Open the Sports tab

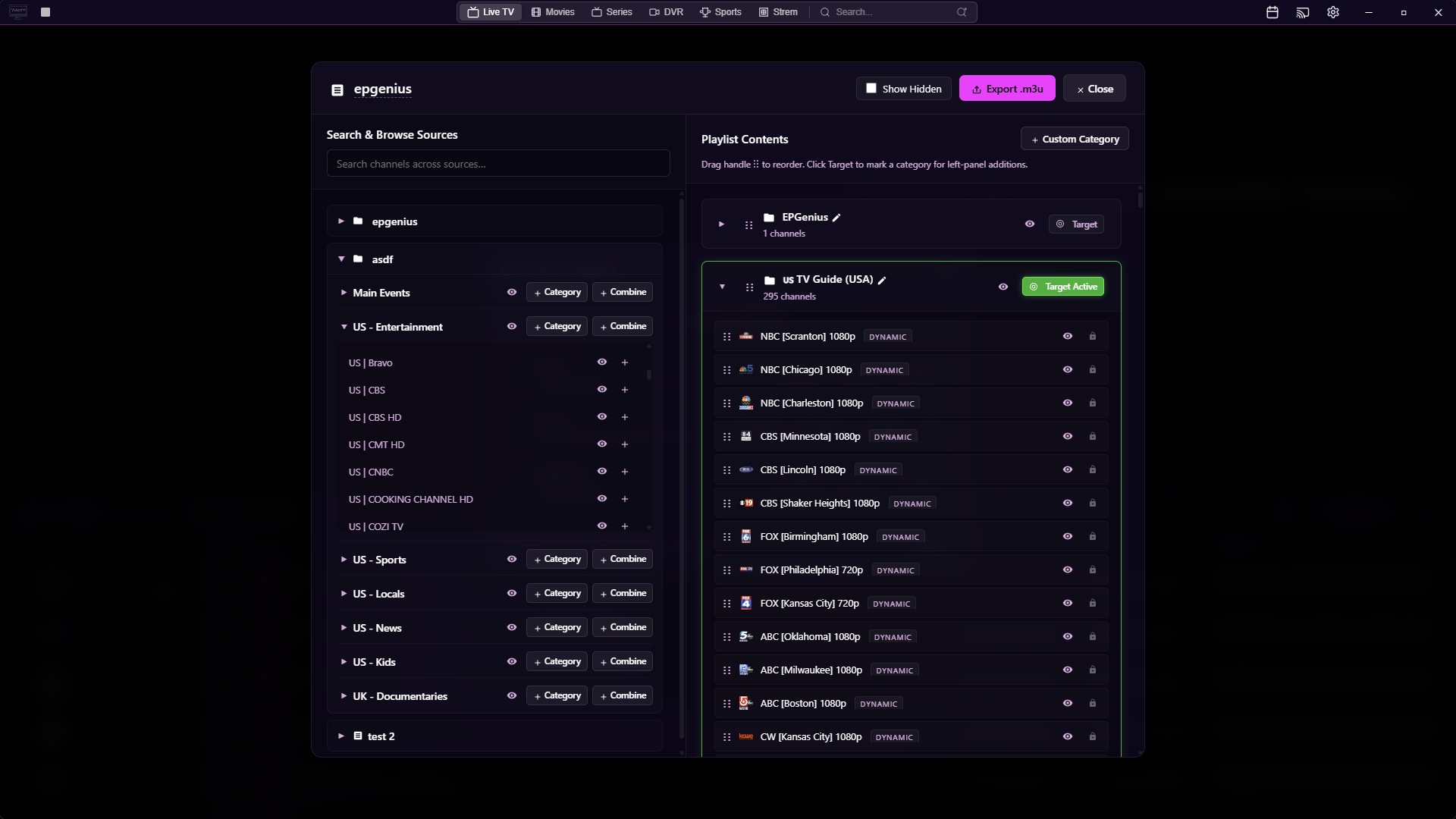720,12
